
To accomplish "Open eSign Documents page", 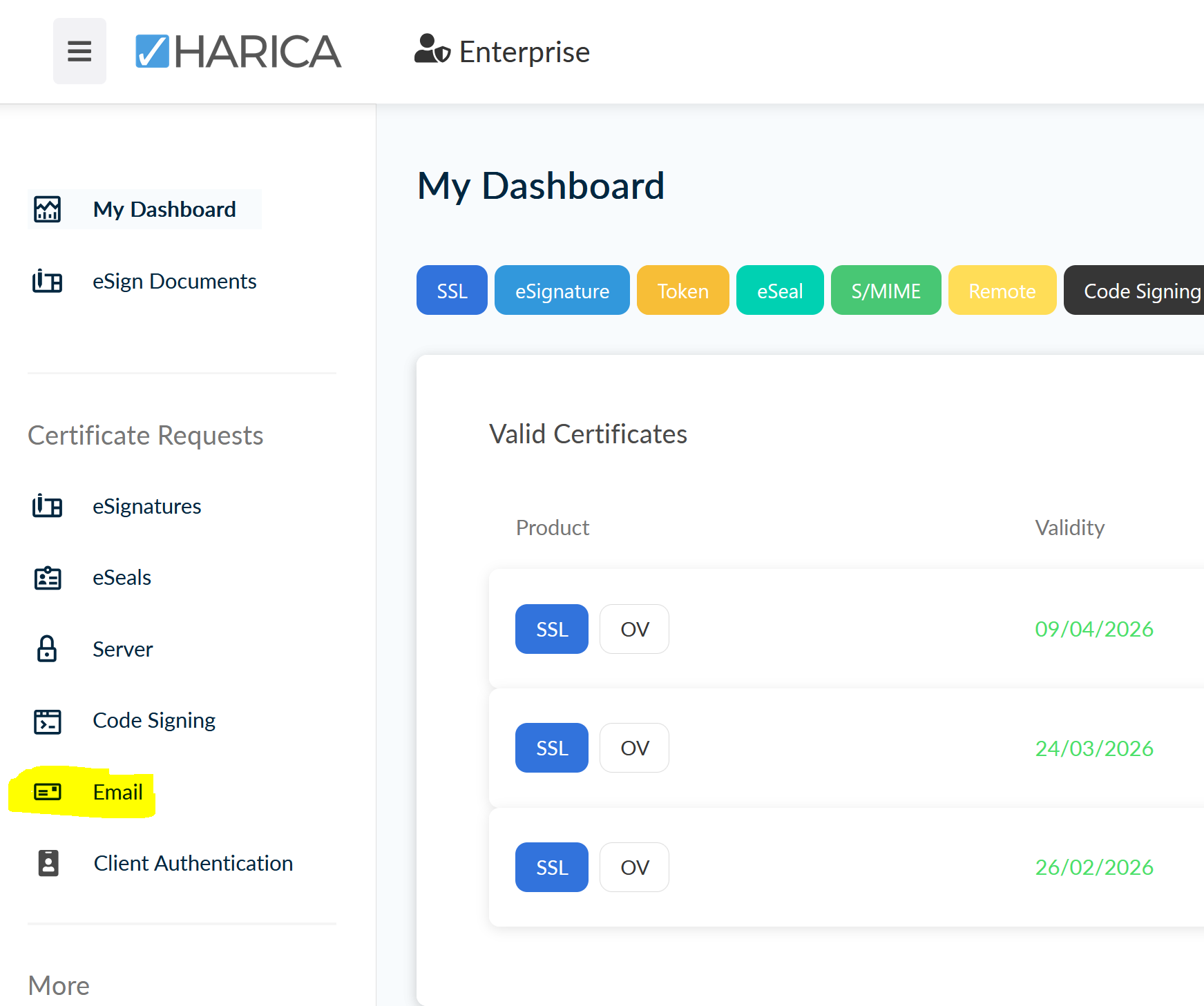I will [175, 281].
